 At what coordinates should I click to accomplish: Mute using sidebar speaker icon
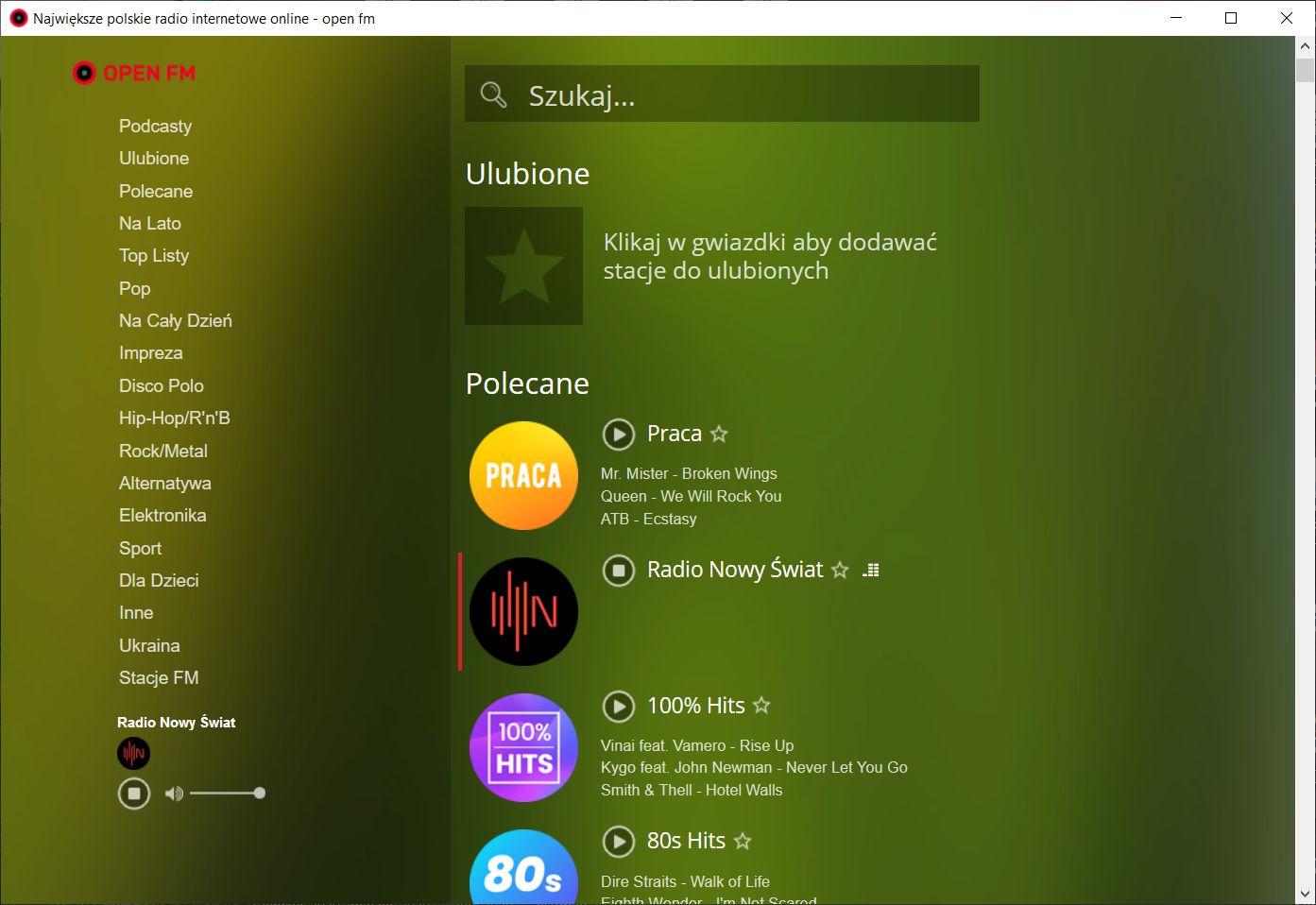click(174, 794)
